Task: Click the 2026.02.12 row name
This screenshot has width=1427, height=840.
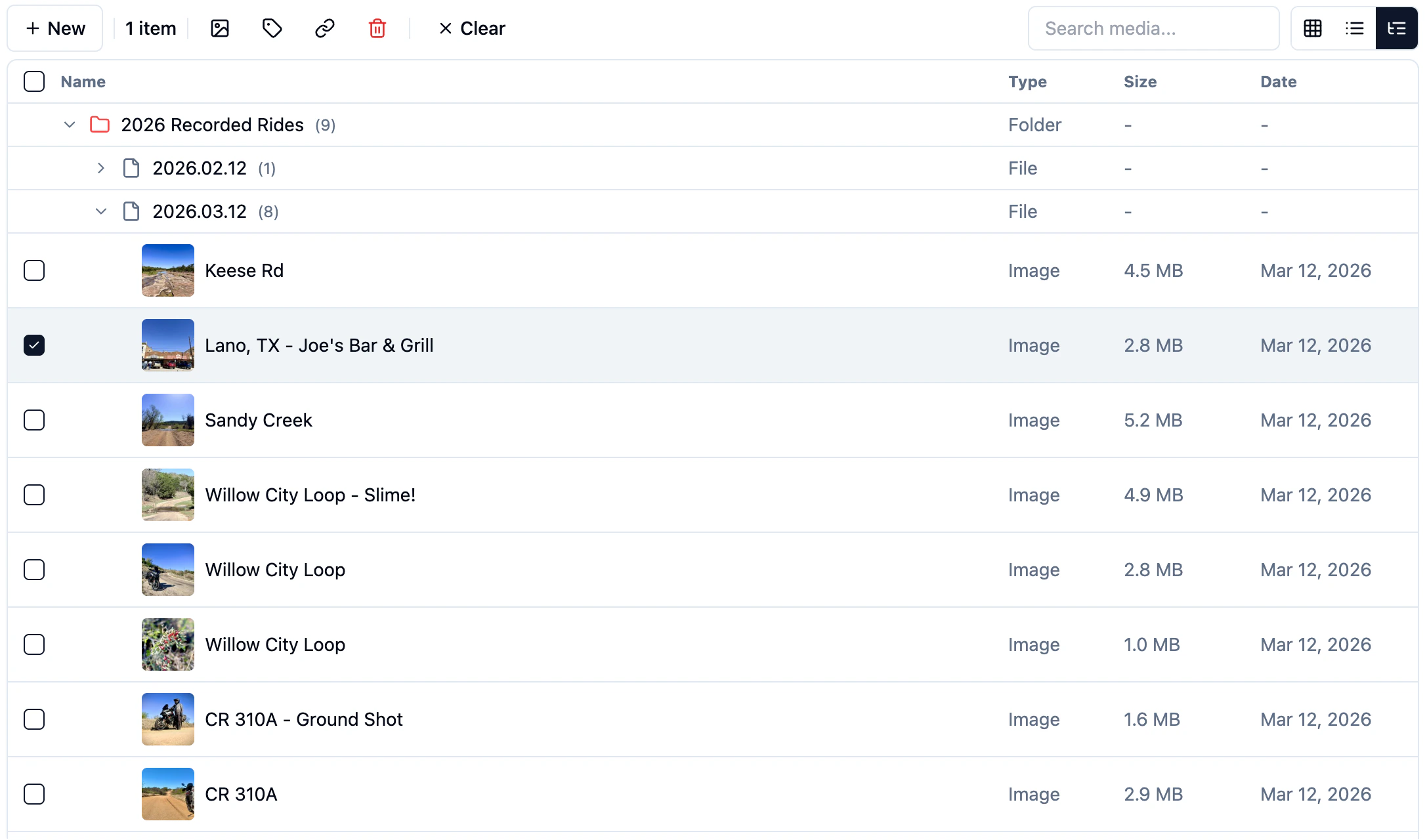Action: (x=200, y=168)
